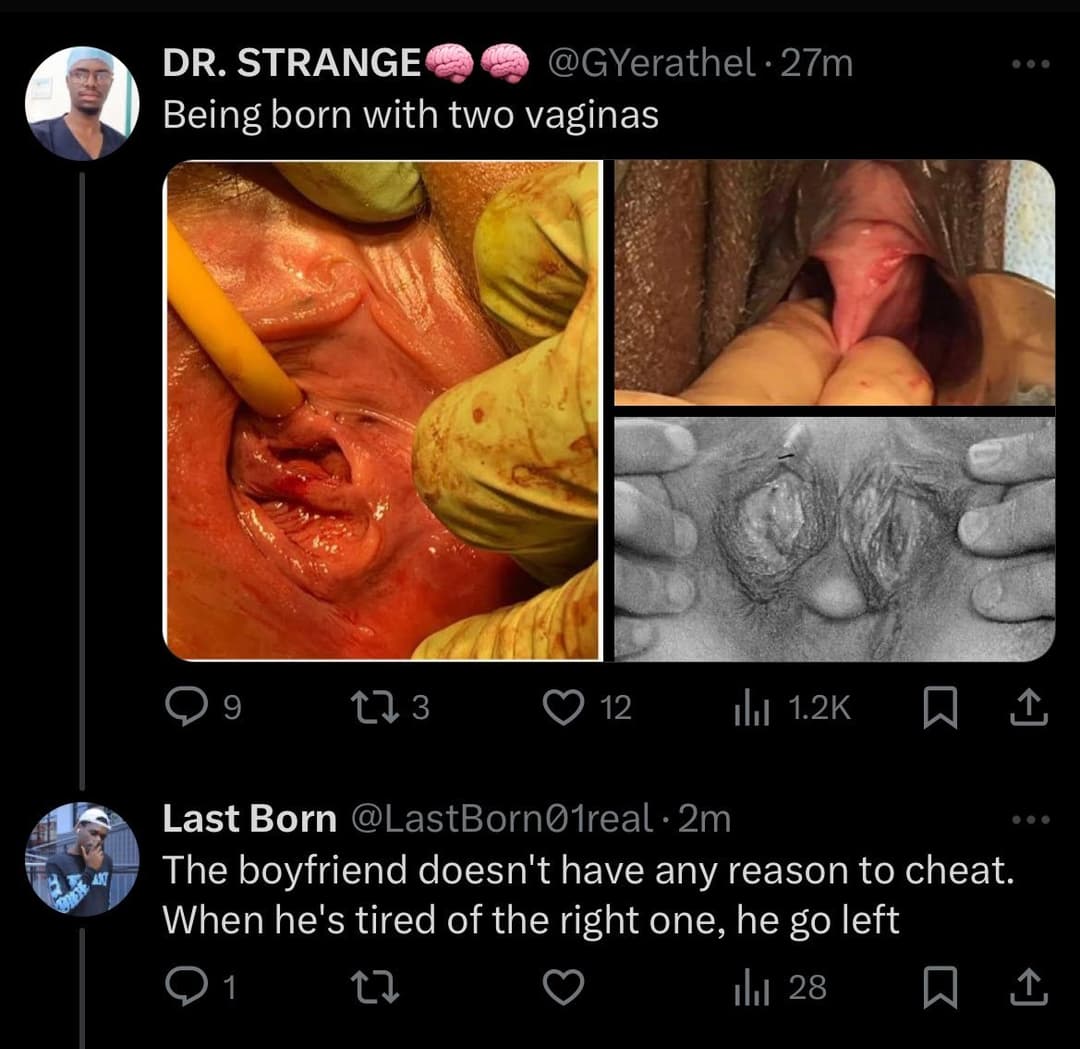Viewport: 1080px width, 1049px height.
Task: Open view count on Last Born's reply
Action: [780, 988]
